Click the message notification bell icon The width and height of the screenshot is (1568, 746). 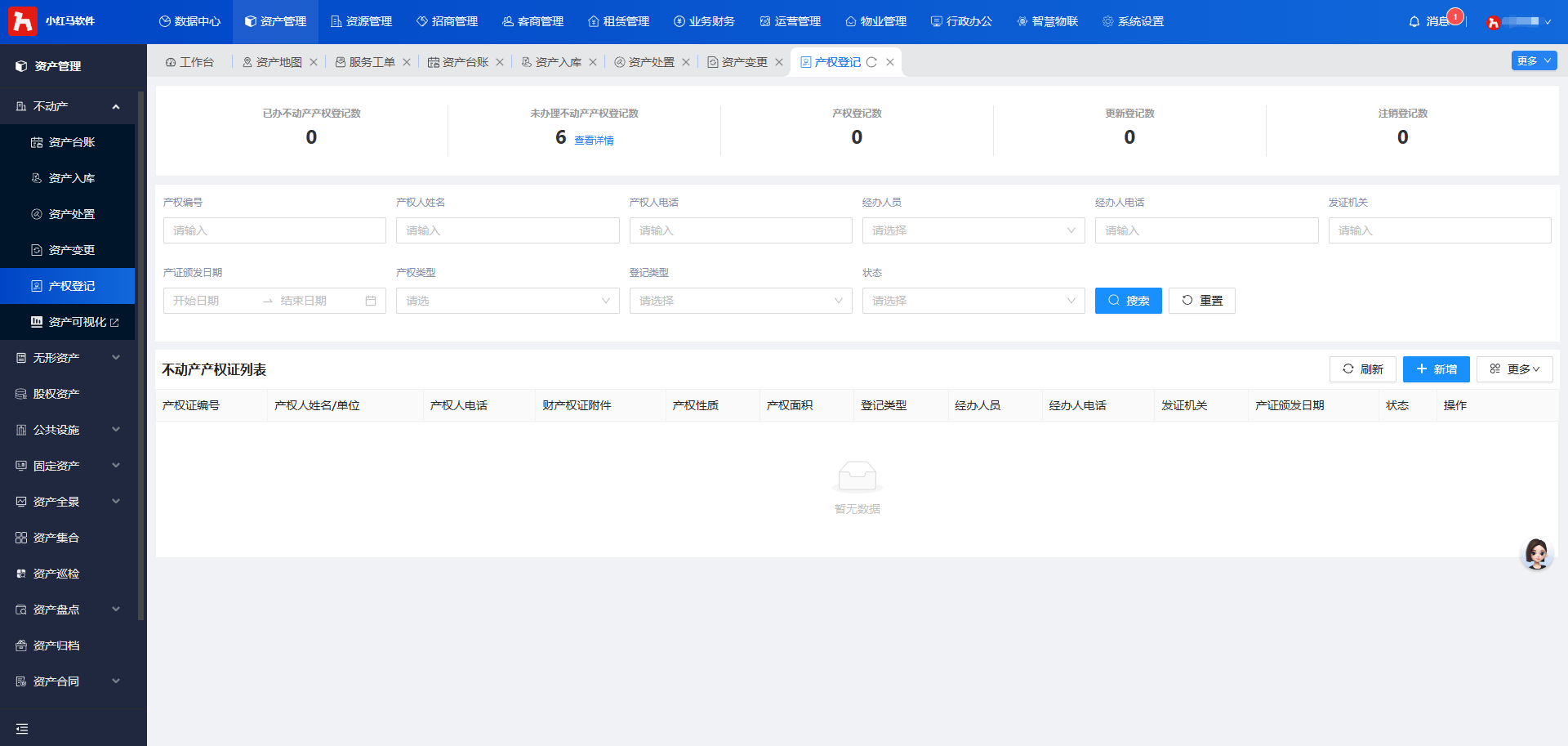1414,21
